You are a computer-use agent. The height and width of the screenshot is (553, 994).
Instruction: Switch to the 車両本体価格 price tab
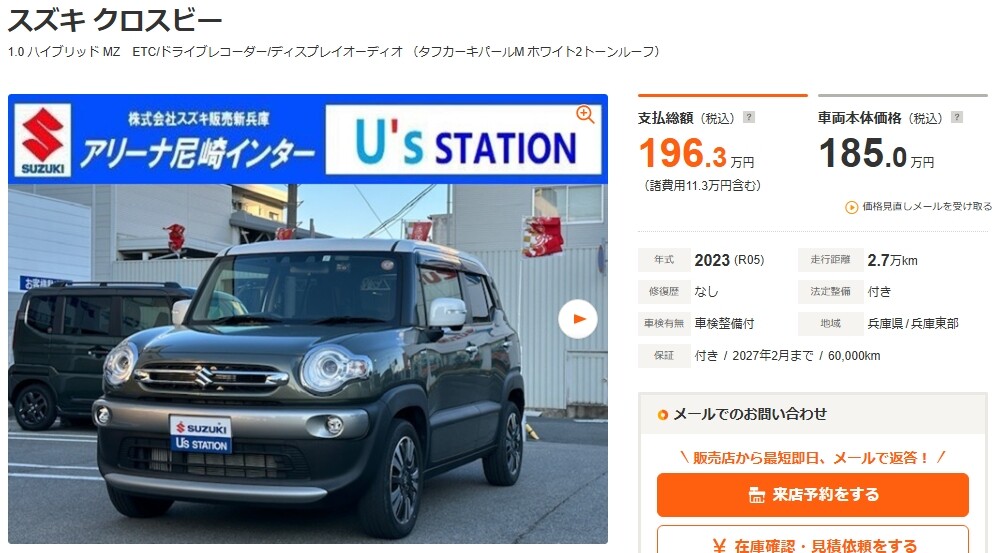point(903,118)
